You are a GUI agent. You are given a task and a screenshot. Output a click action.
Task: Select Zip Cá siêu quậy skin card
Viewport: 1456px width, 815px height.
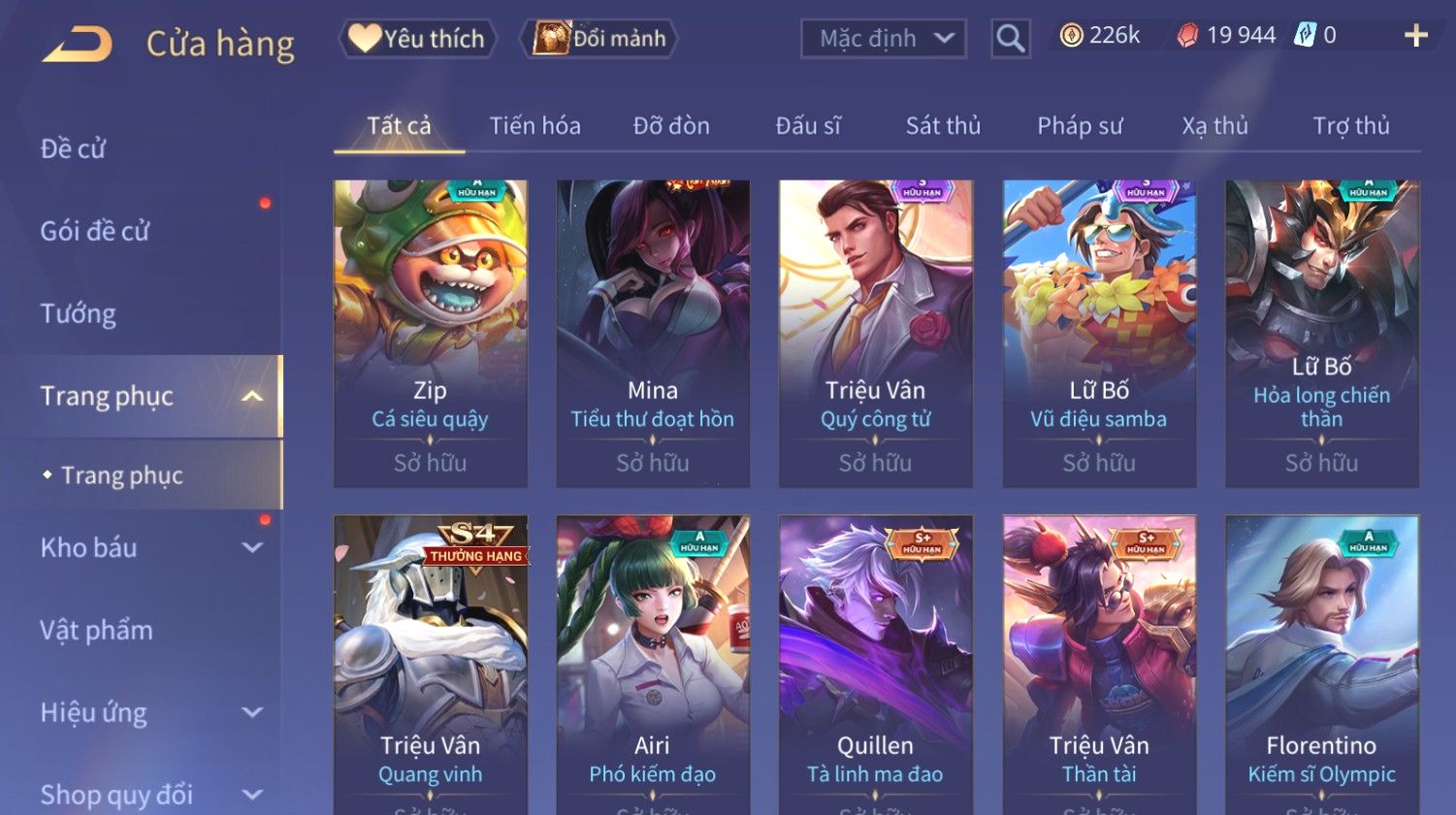(431, 334)
